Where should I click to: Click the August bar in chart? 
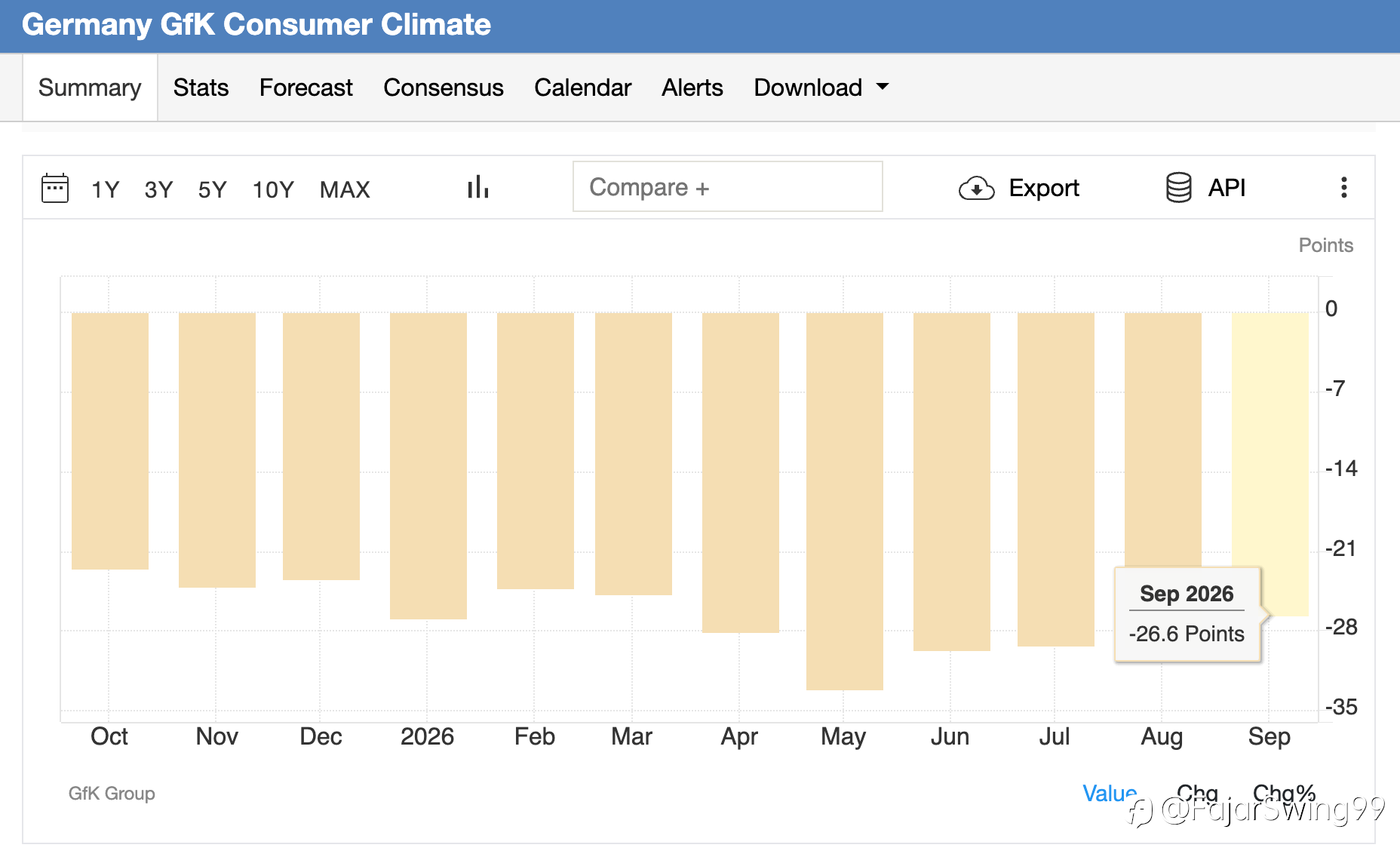(x=1163, y=440)
